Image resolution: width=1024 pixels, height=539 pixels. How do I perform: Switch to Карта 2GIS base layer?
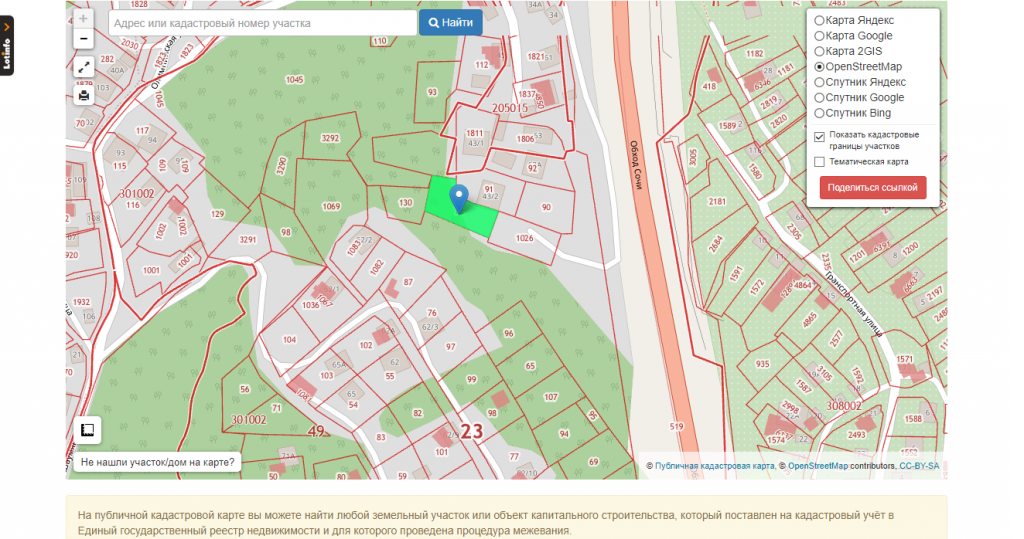[x=820, y=51]
